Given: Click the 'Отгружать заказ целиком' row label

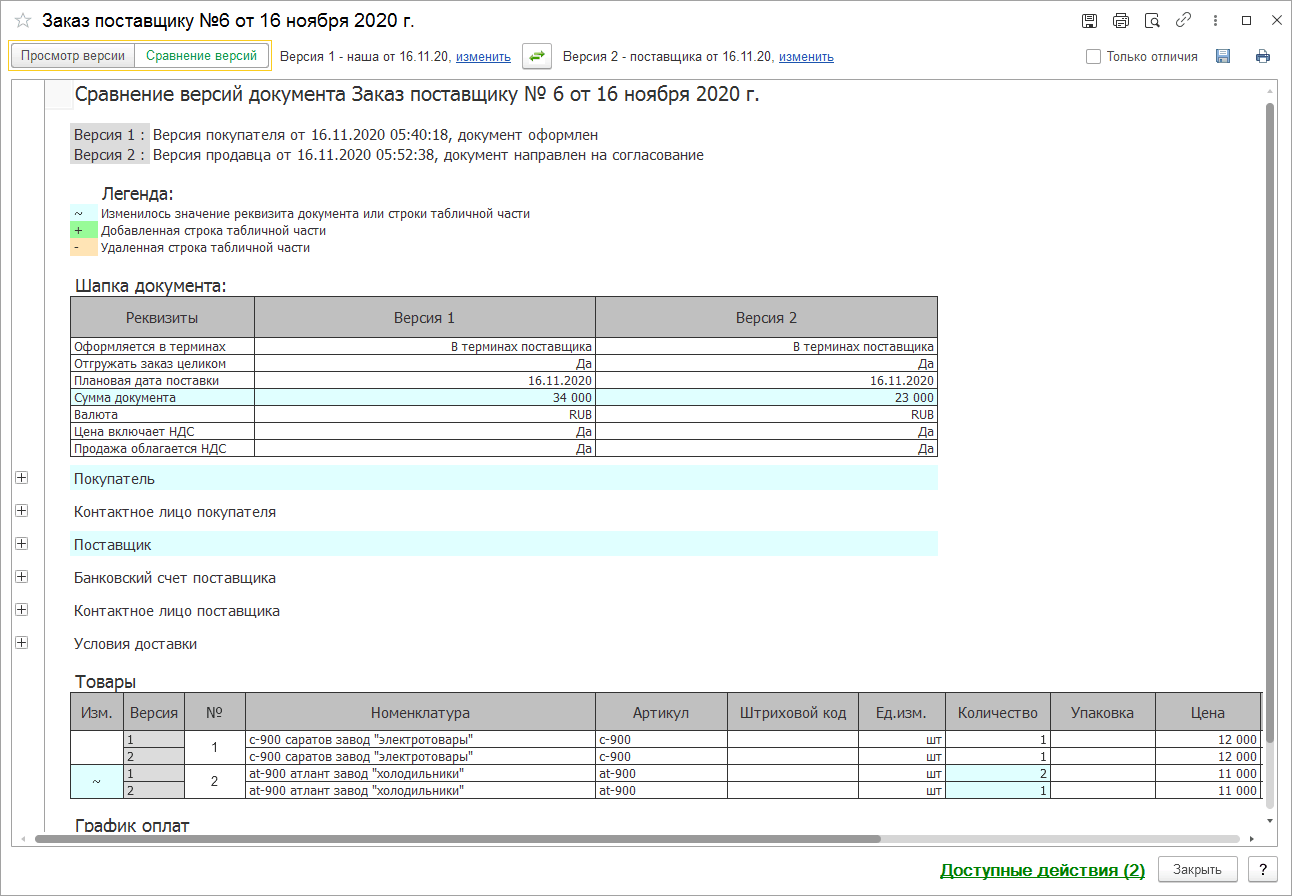Looking at the screenshot, I should (x=162, y=363).
